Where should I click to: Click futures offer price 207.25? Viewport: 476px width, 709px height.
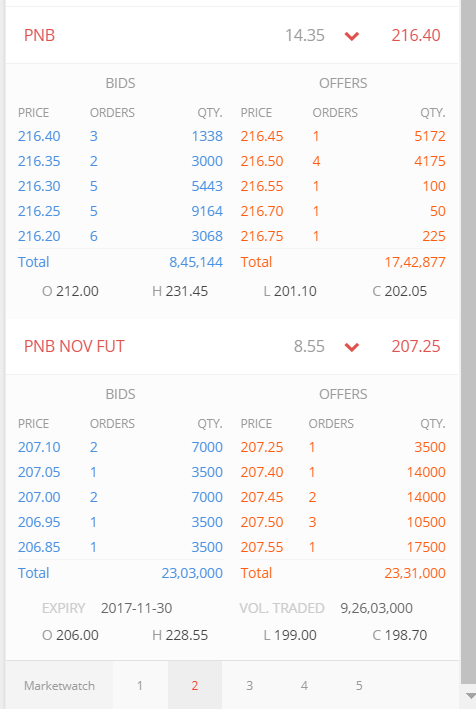coord(262,447)
